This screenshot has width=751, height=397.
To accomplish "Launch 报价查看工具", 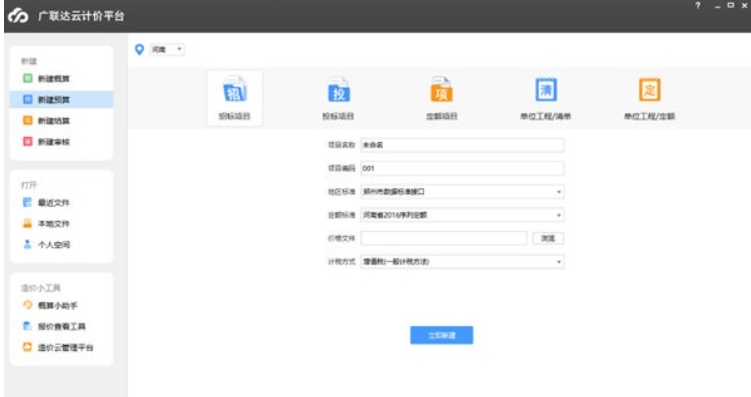I will 61,327.
